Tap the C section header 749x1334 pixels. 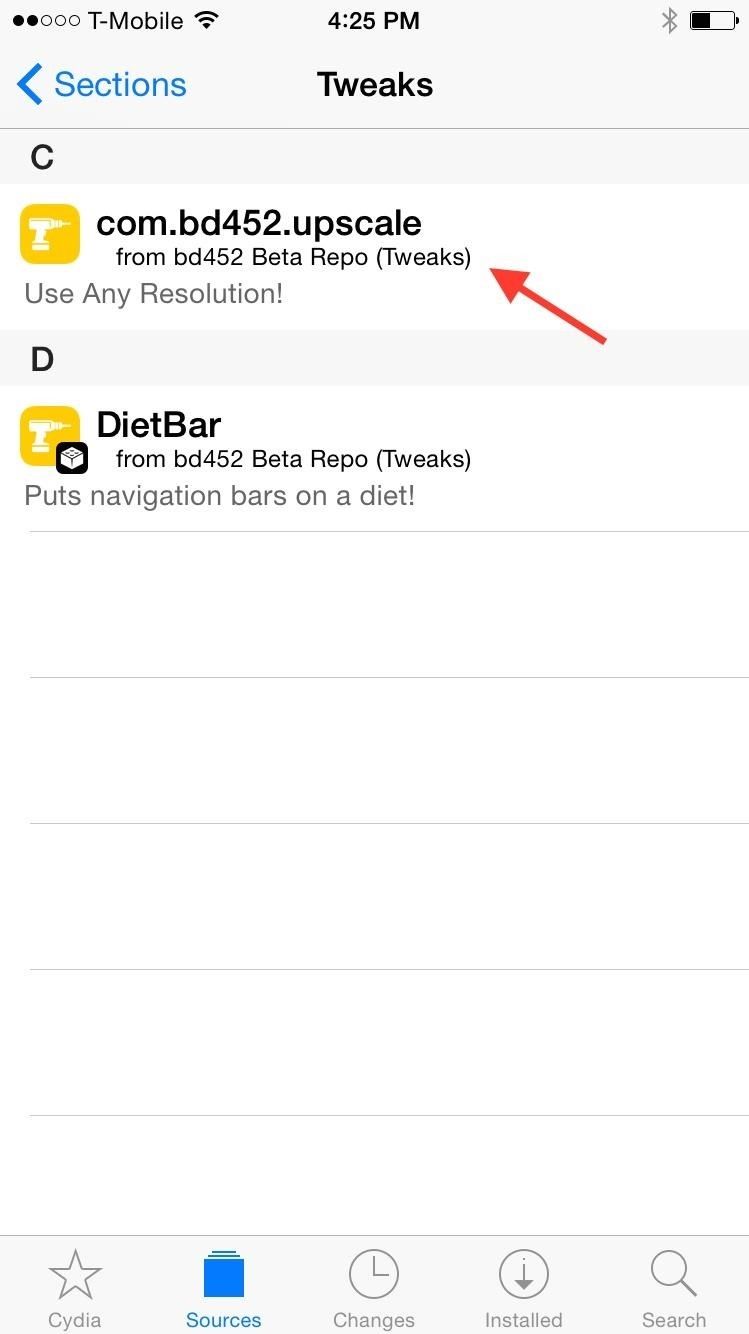[x=42, y=157]
